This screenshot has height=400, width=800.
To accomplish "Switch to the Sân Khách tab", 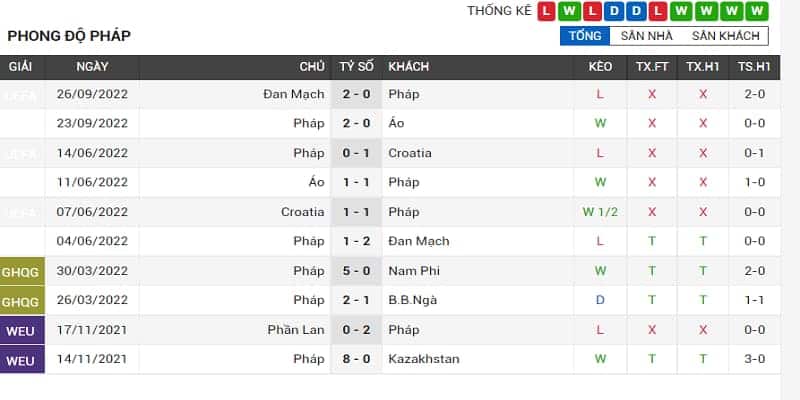I will coord(726,36).
